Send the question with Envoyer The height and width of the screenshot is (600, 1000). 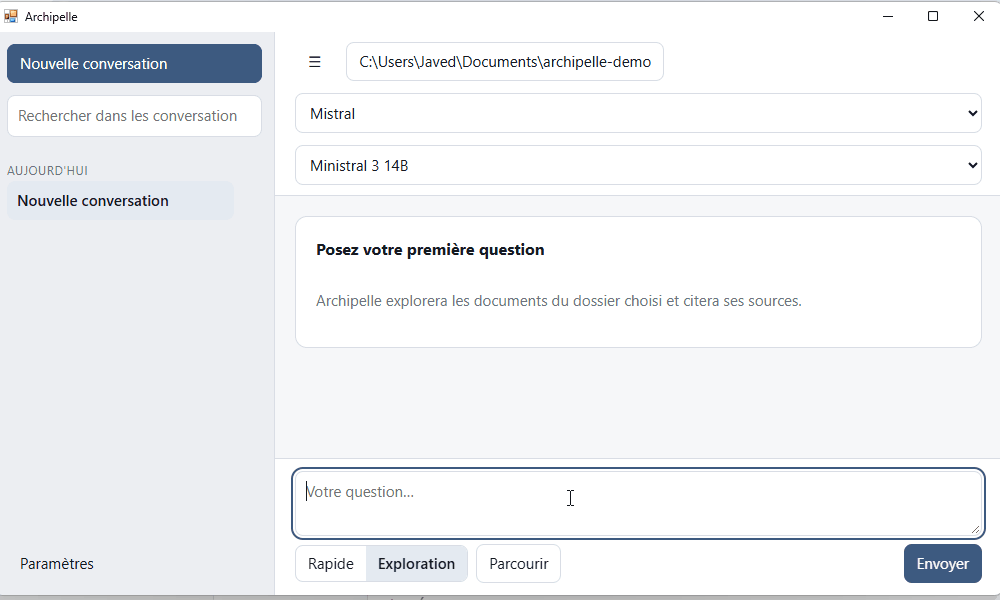point(943,564)
